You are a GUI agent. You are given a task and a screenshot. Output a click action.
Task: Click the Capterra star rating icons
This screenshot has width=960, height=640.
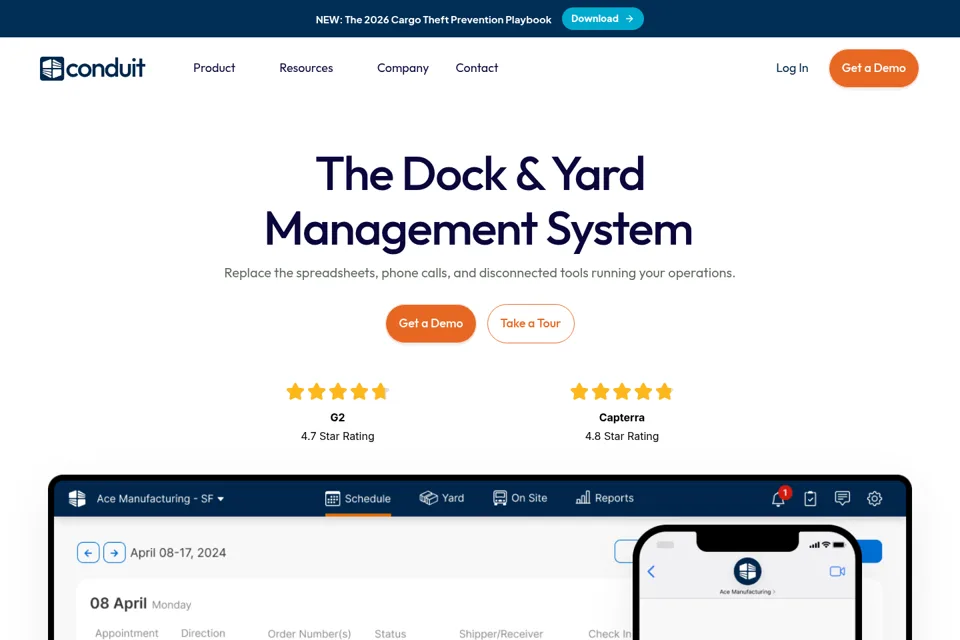tap(621, 391)
